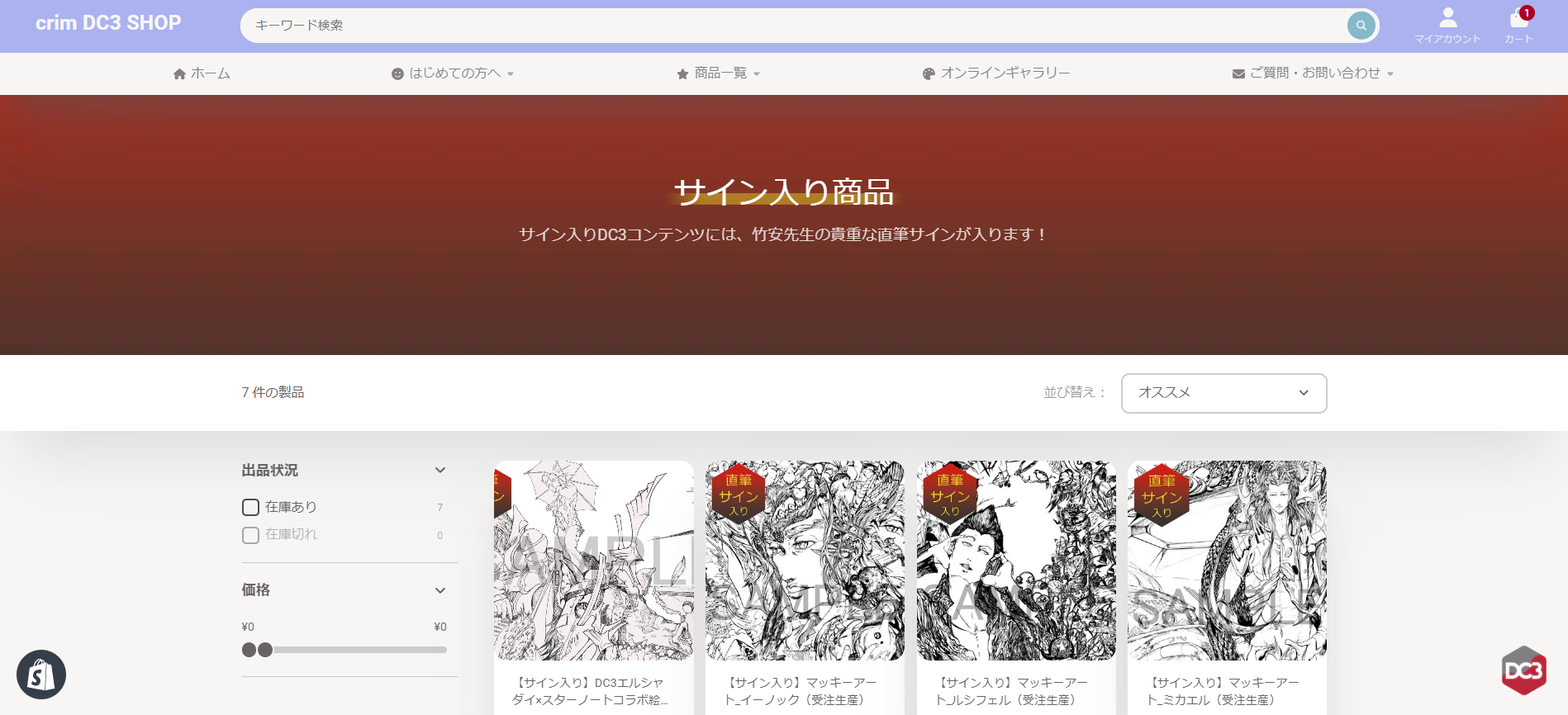Expand ご質問・お問い合わせ menu arrow
The height and width of the screenshot is (715, 1568).
point(1390,74)
